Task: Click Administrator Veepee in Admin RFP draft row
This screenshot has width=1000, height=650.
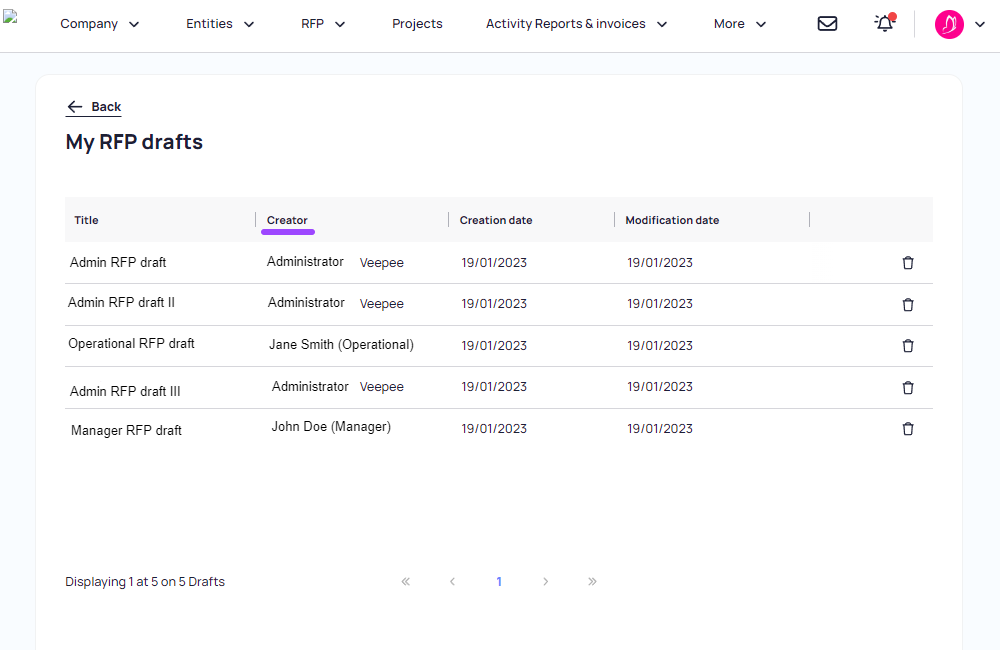Action: tap(335, 262)
